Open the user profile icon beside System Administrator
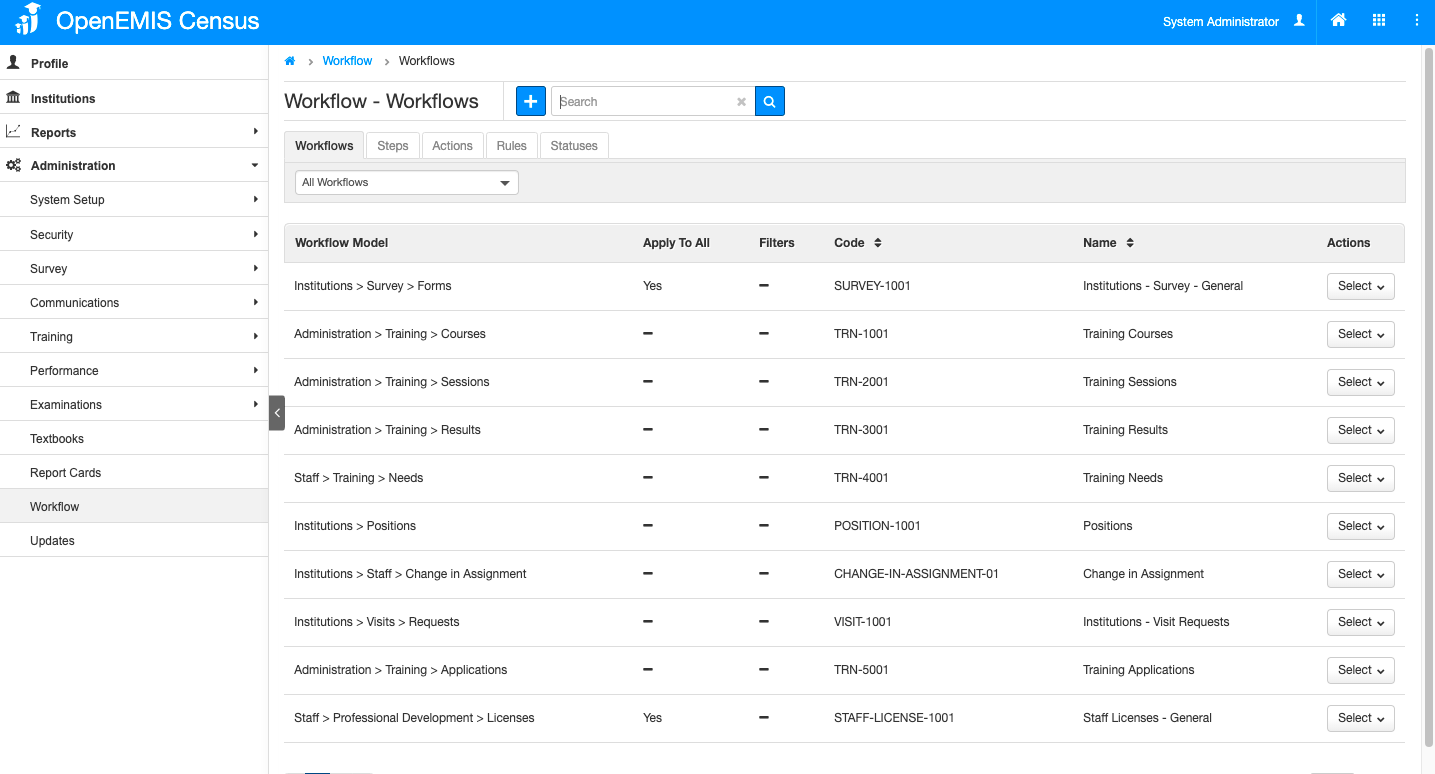 [1299, 20]
